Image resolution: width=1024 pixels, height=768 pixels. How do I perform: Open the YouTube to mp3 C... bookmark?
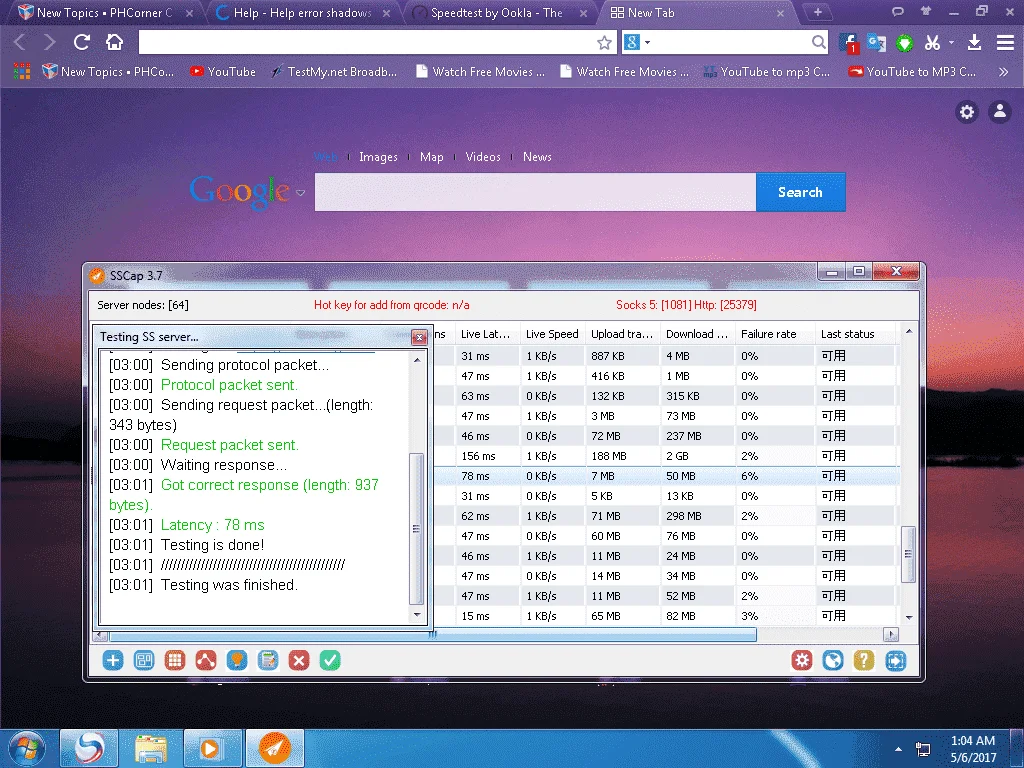click(x=766, y=72)
